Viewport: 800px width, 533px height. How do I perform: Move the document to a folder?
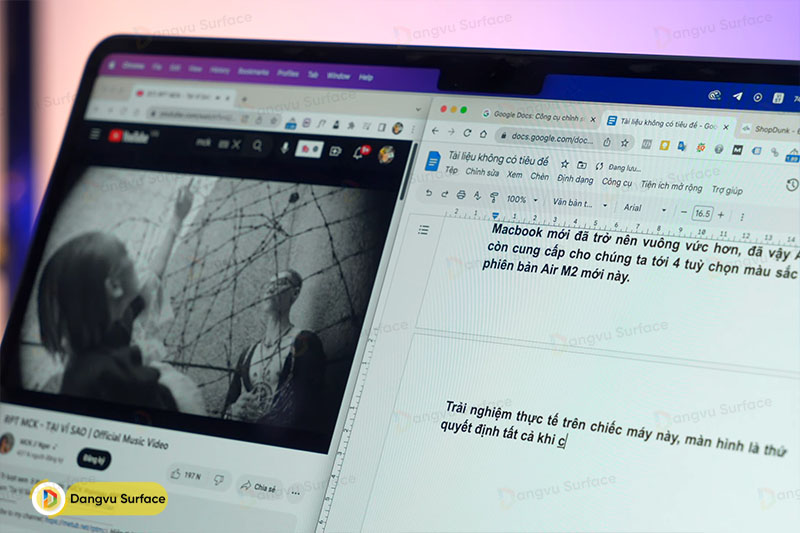pyautogui.click(x=582, y=165)
